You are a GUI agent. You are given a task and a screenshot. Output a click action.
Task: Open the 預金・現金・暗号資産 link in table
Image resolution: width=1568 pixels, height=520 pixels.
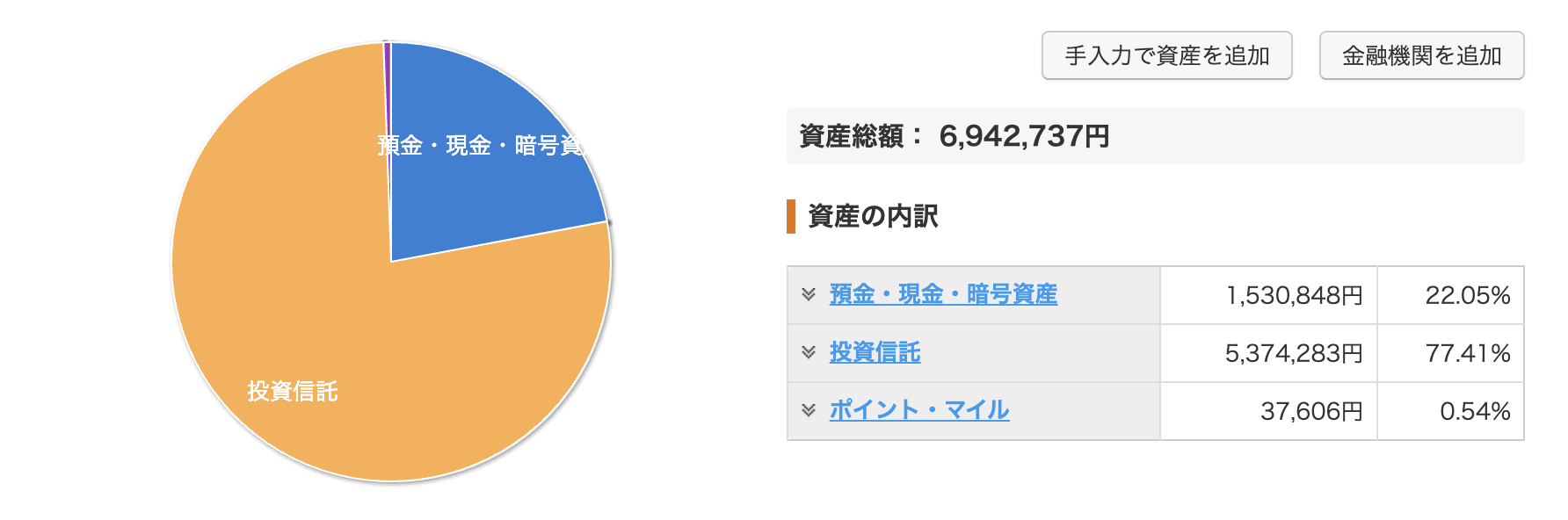click(x=943, y=294)
